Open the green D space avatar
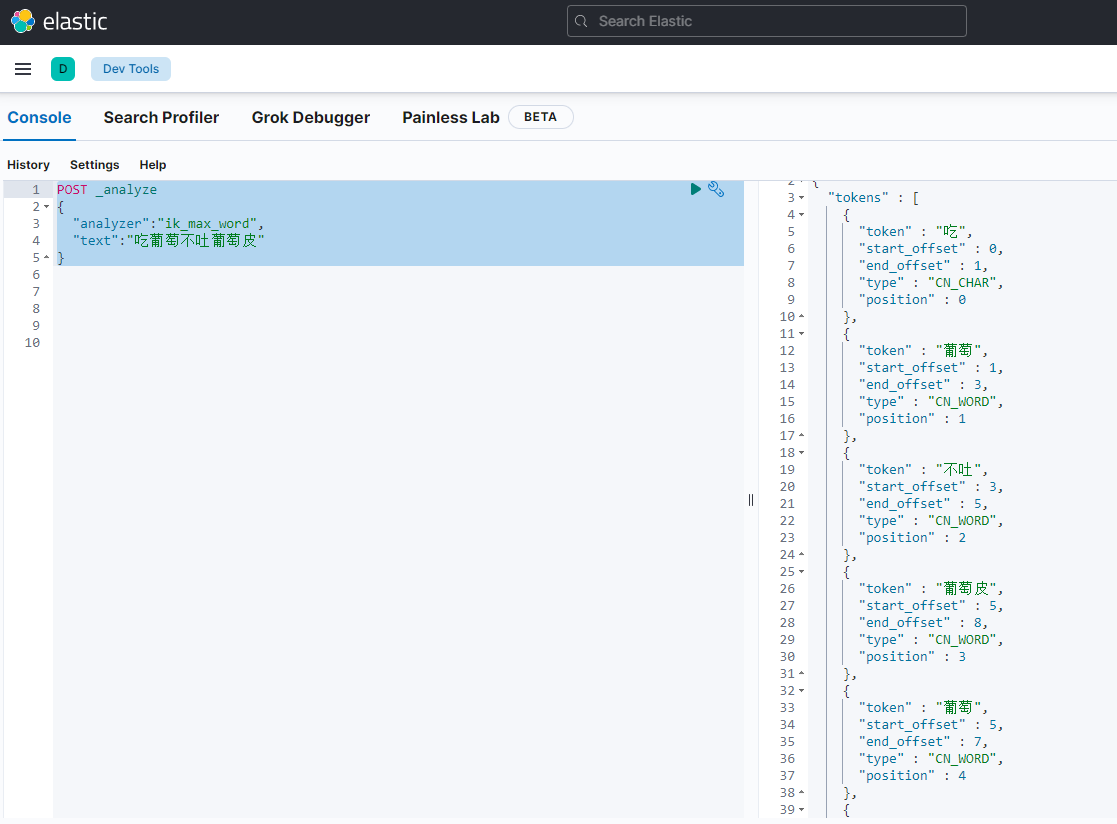Viewport: 1117px width, 824px height. pos(63,69)
